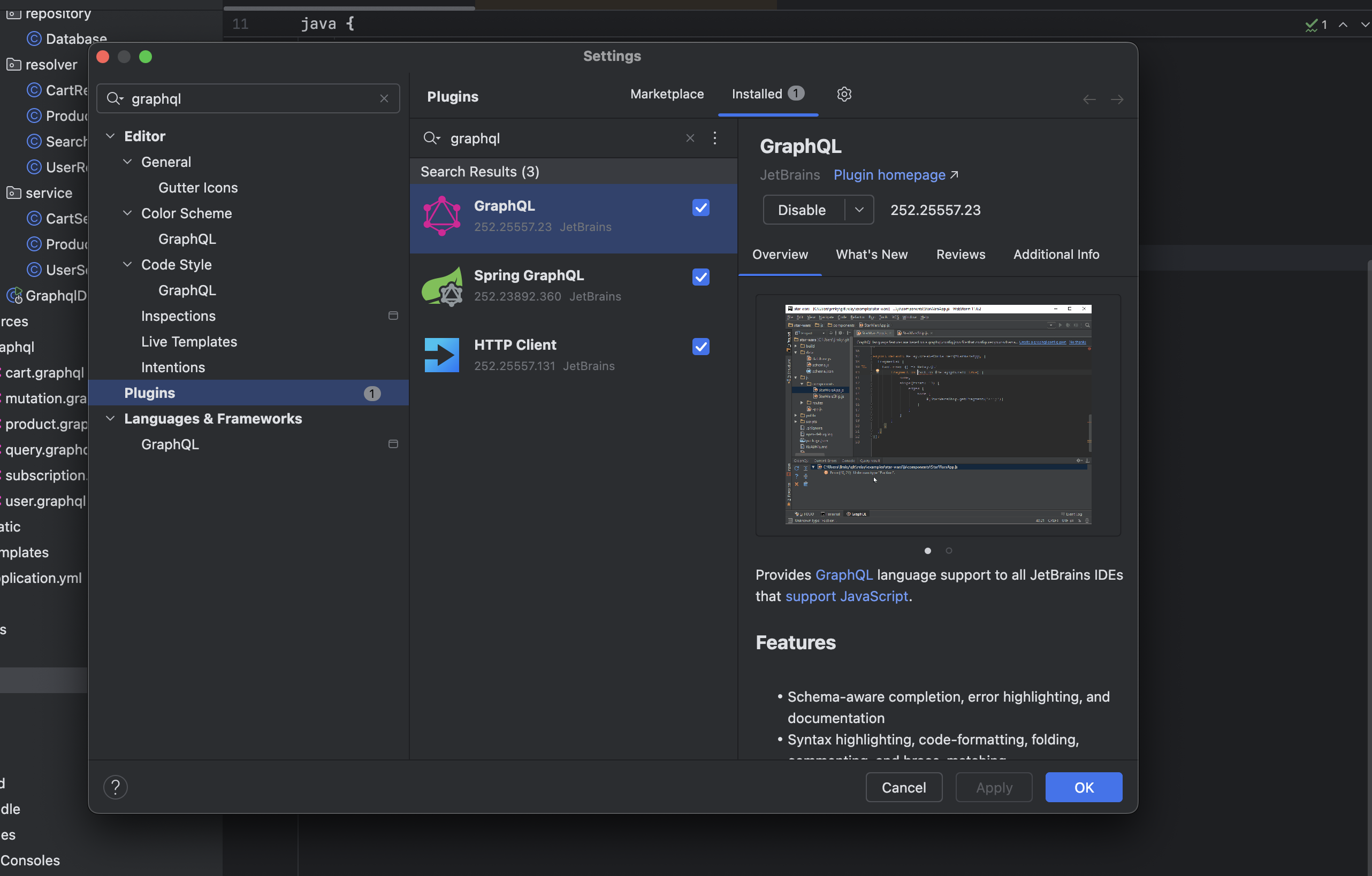Show the second screenshot via pagination dot
This screenshot has height=876, width=1372.
(949, 550)
